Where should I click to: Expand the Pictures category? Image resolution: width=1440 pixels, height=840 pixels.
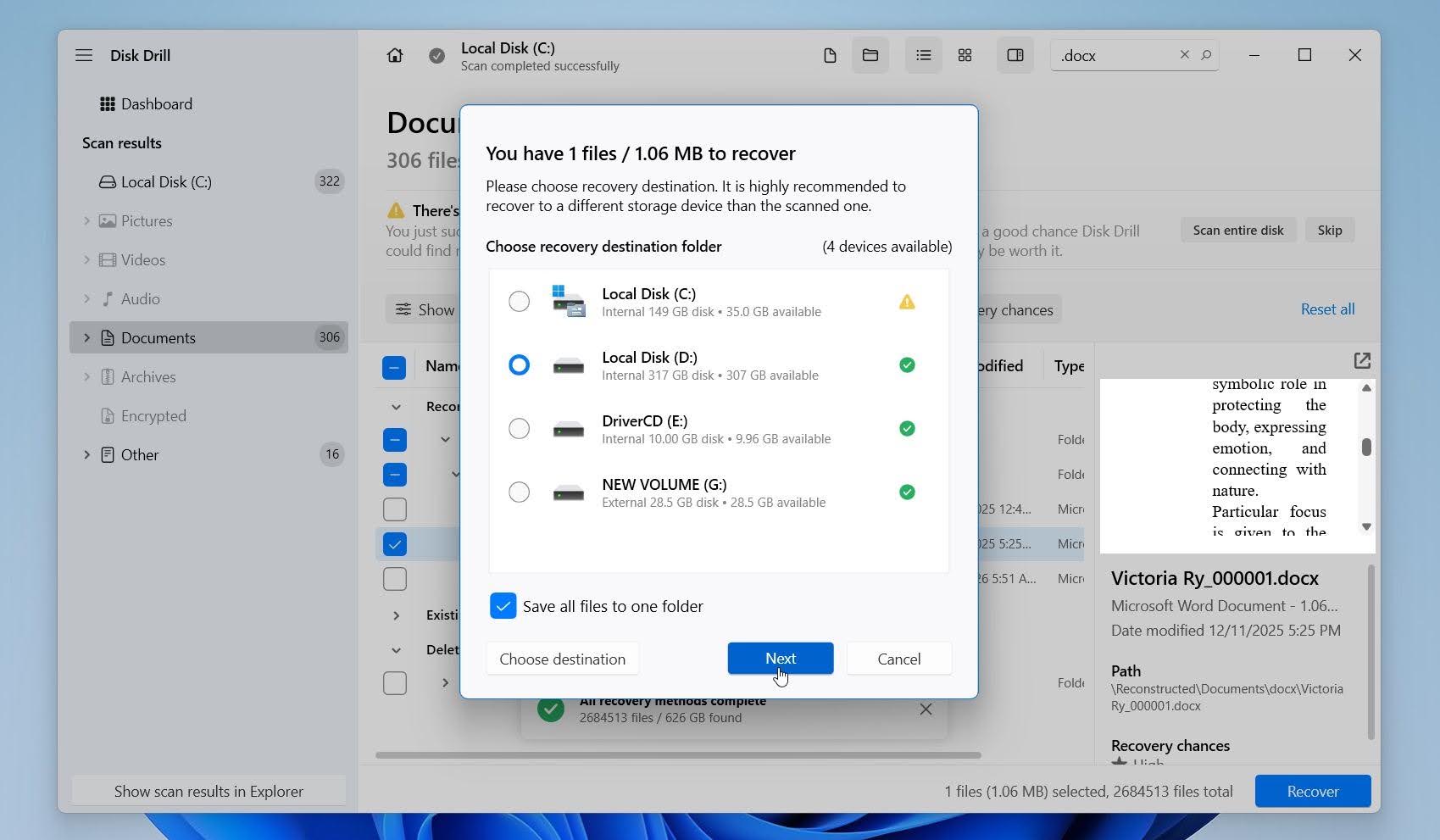(86, 220)
